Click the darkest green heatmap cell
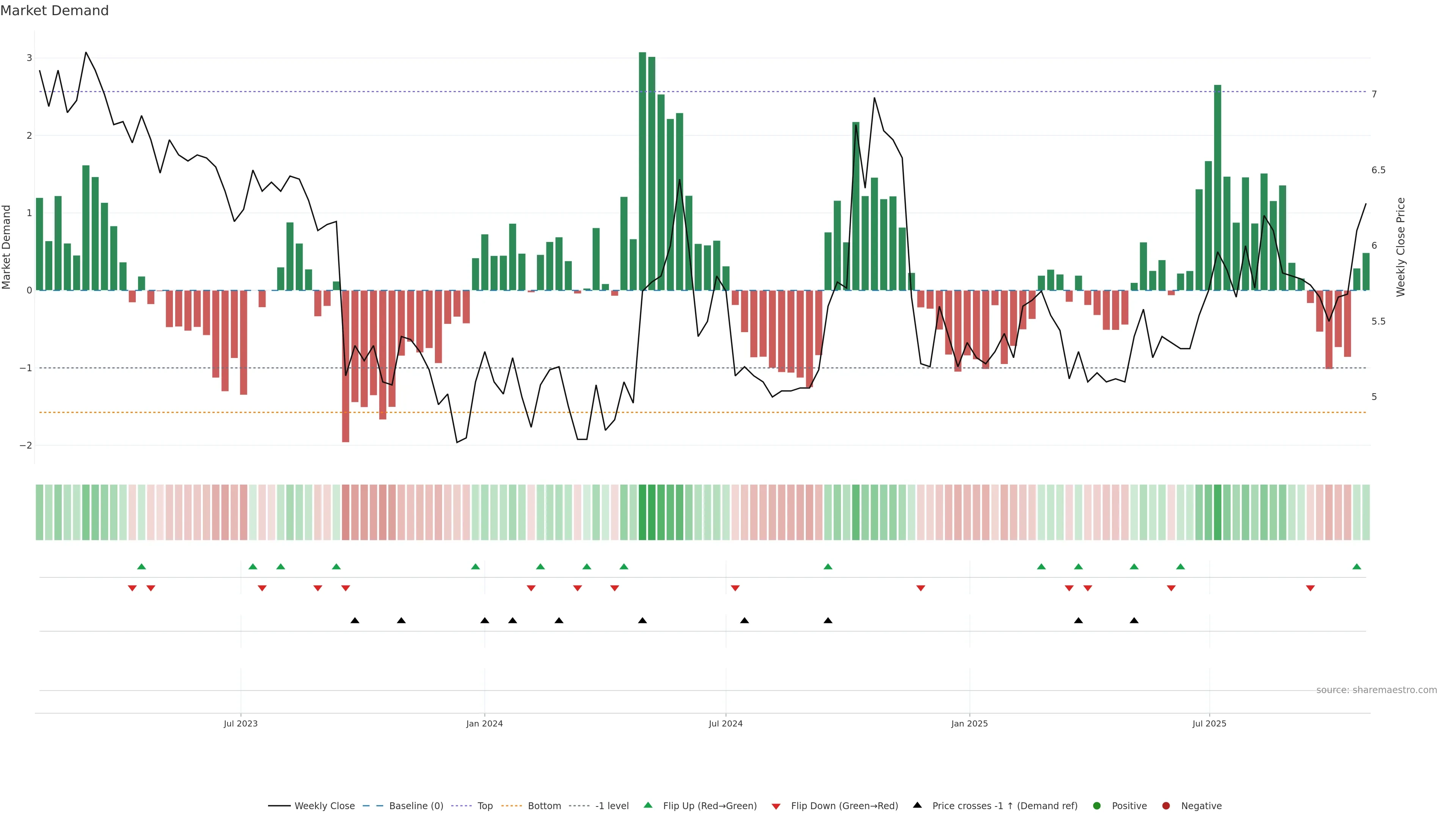Screen dimensions: 1456x819 tap(642, 512)
